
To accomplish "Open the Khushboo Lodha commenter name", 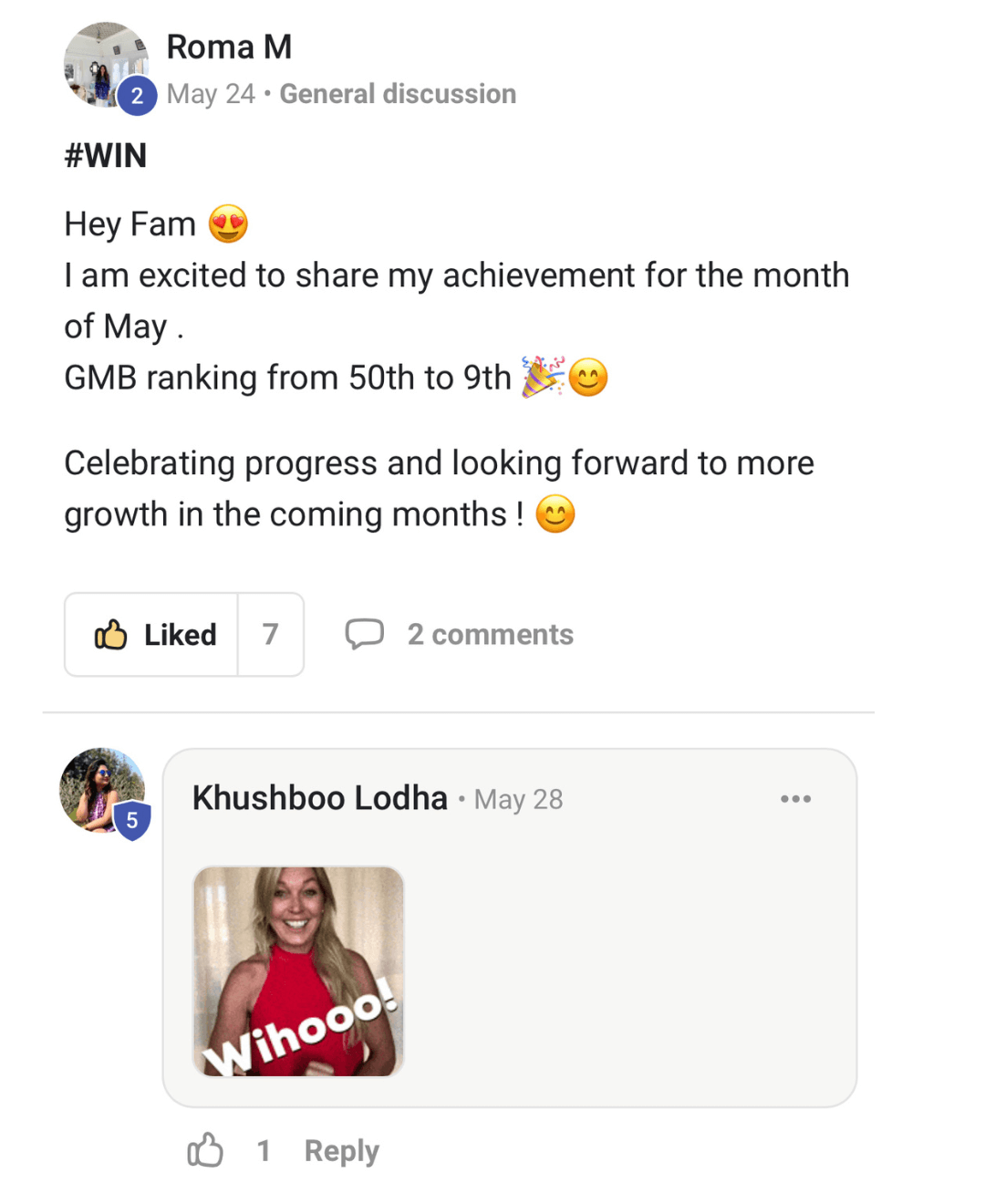I will [x=320, y=798].
